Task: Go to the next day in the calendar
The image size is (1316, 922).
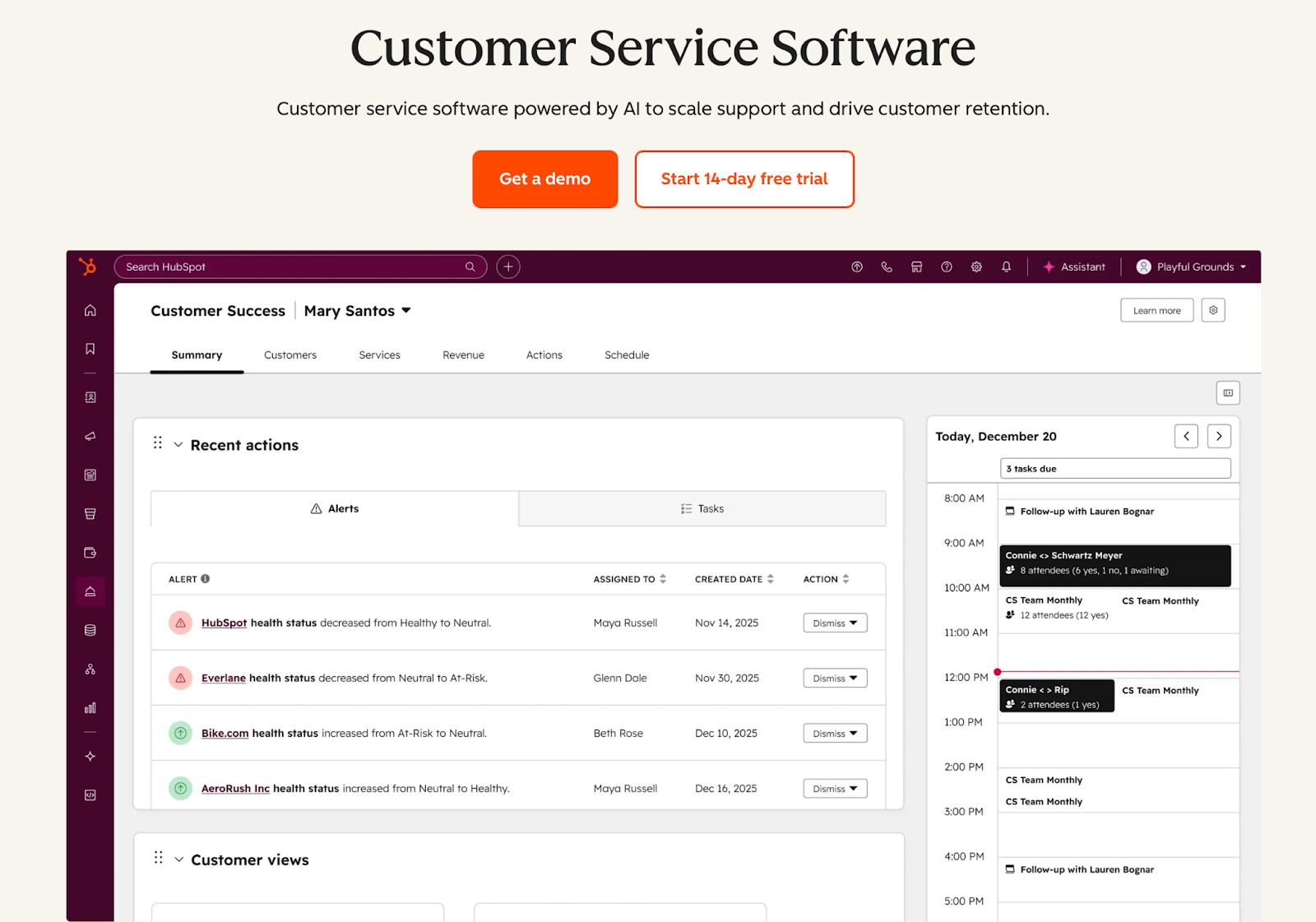Action: click(1219, 436)
